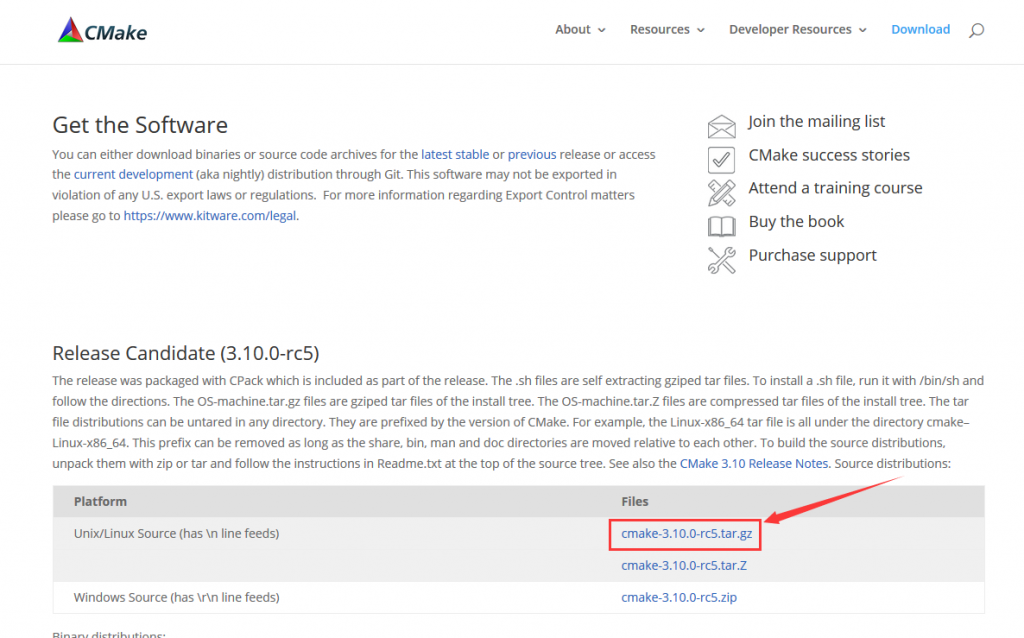Open the previous release link
Viewport: 1024px width, 638px height.
tap(532, 154)
